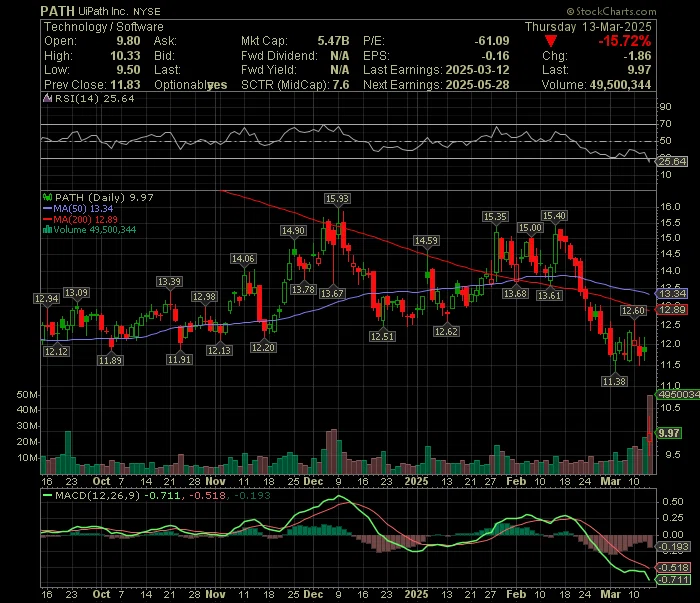Click the UiPath Inc. company name

point(104,11)
